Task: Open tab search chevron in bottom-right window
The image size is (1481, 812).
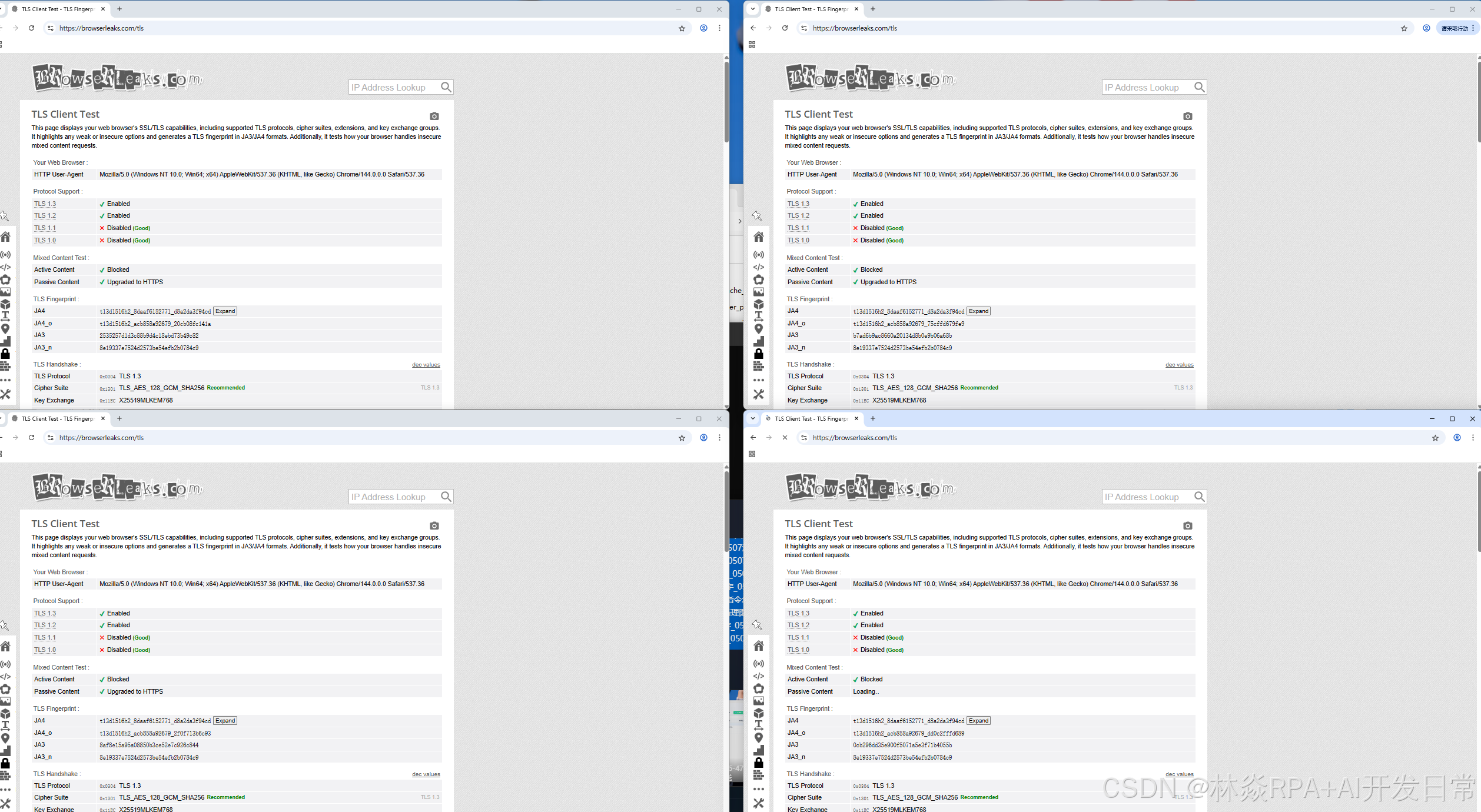Action: click(x=752, y=418)
